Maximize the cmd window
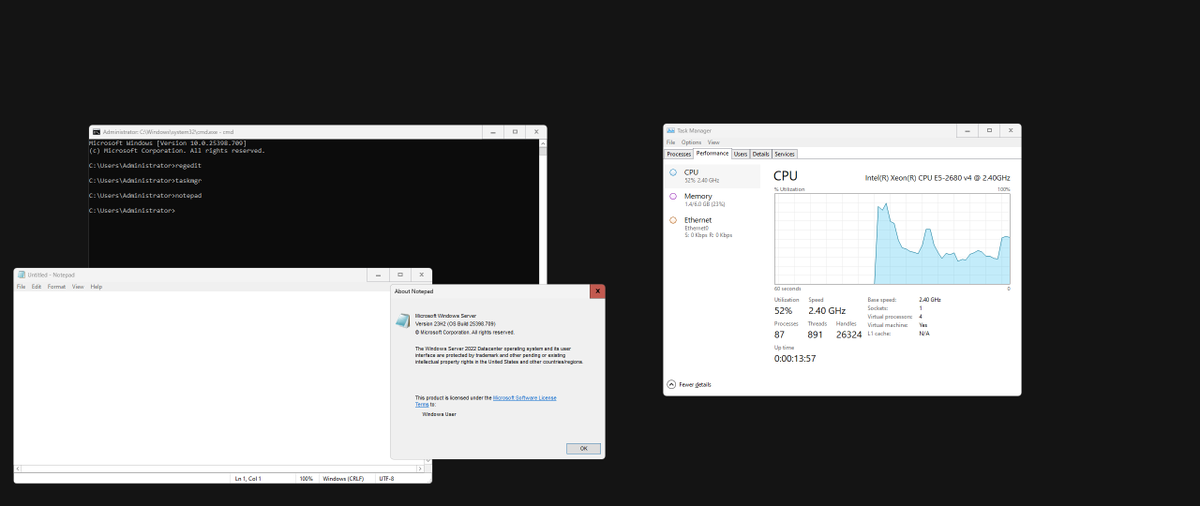Screen dimensions: 1200x506 coord(514,132)
